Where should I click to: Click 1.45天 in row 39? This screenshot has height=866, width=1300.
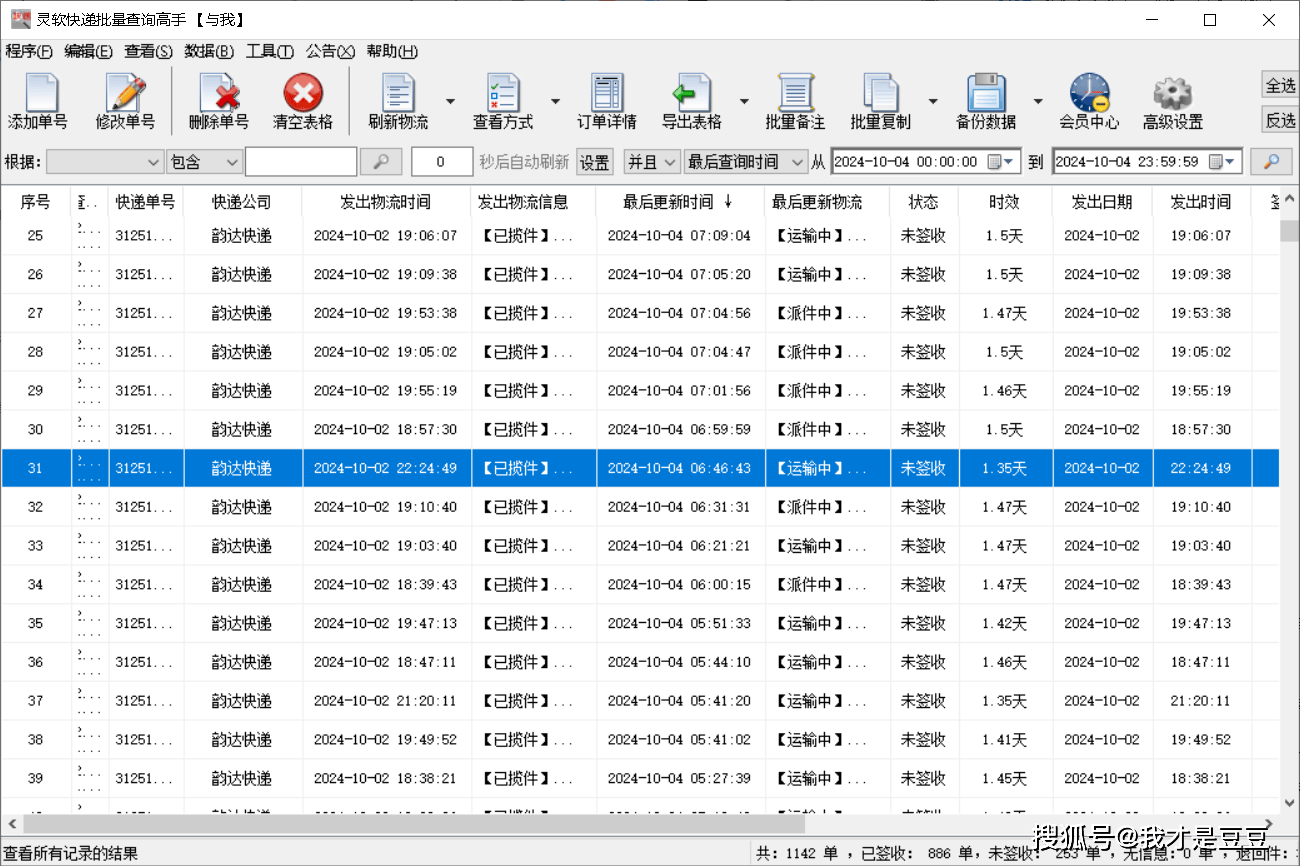coord(1004,779)
